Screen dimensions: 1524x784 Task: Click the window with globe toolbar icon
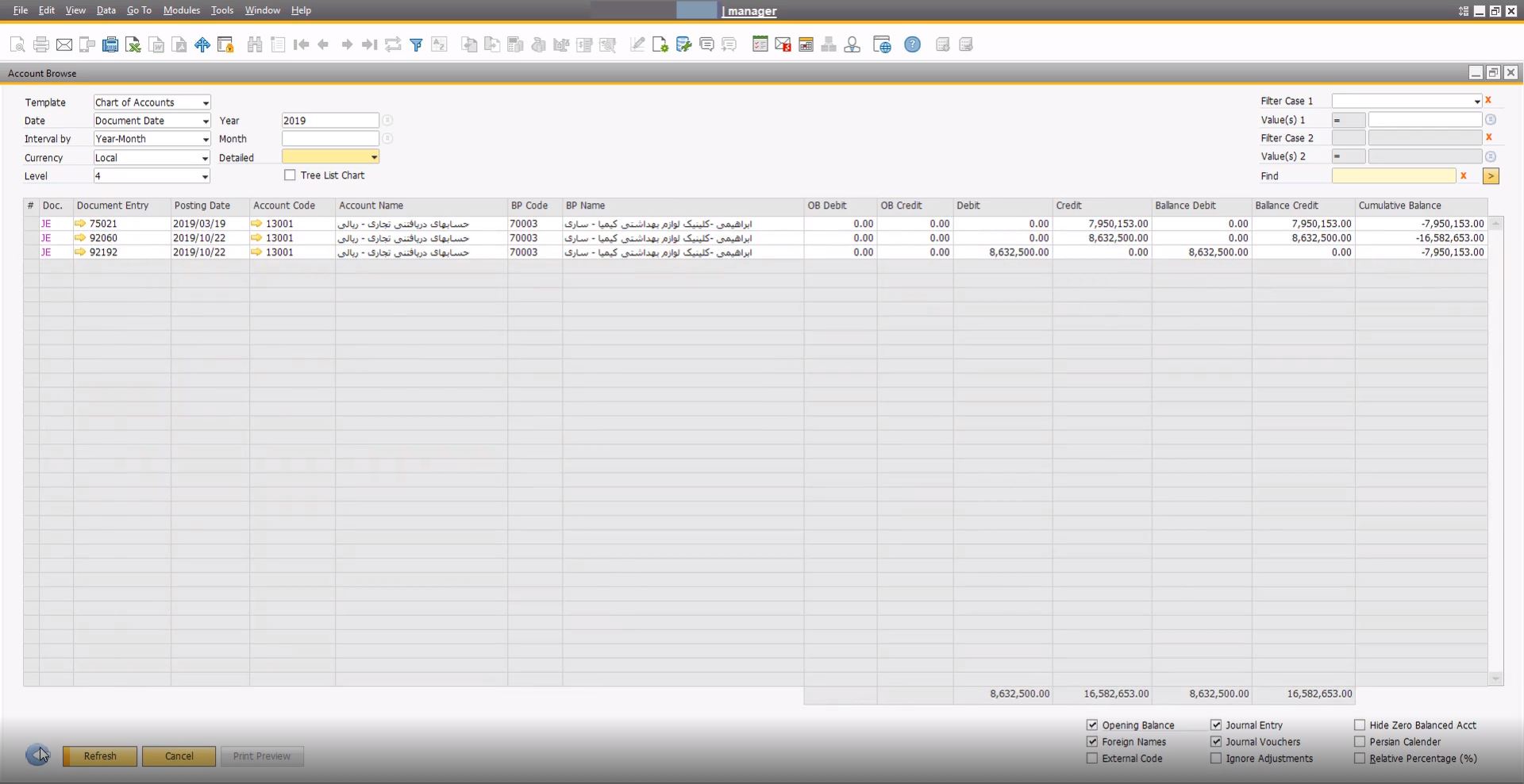[x=882, y=44]
